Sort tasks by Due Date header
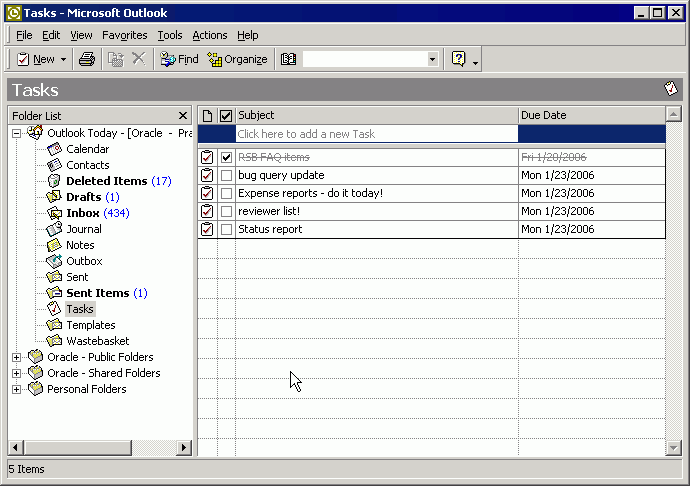Viewport: 690px width, 486px height. (x=592, y=115)
